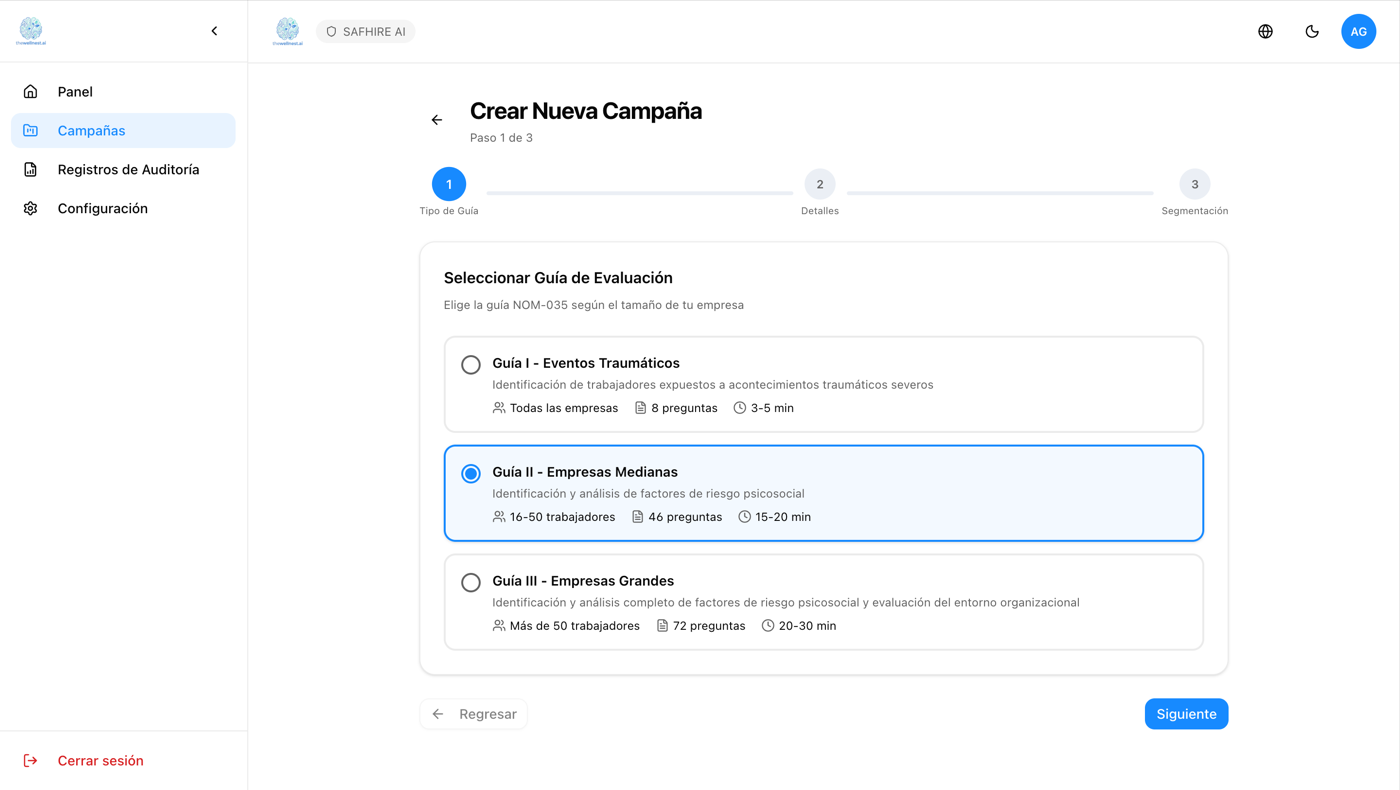Select Guía I - Eventos Traumáticos radio button

pos(471,365)
